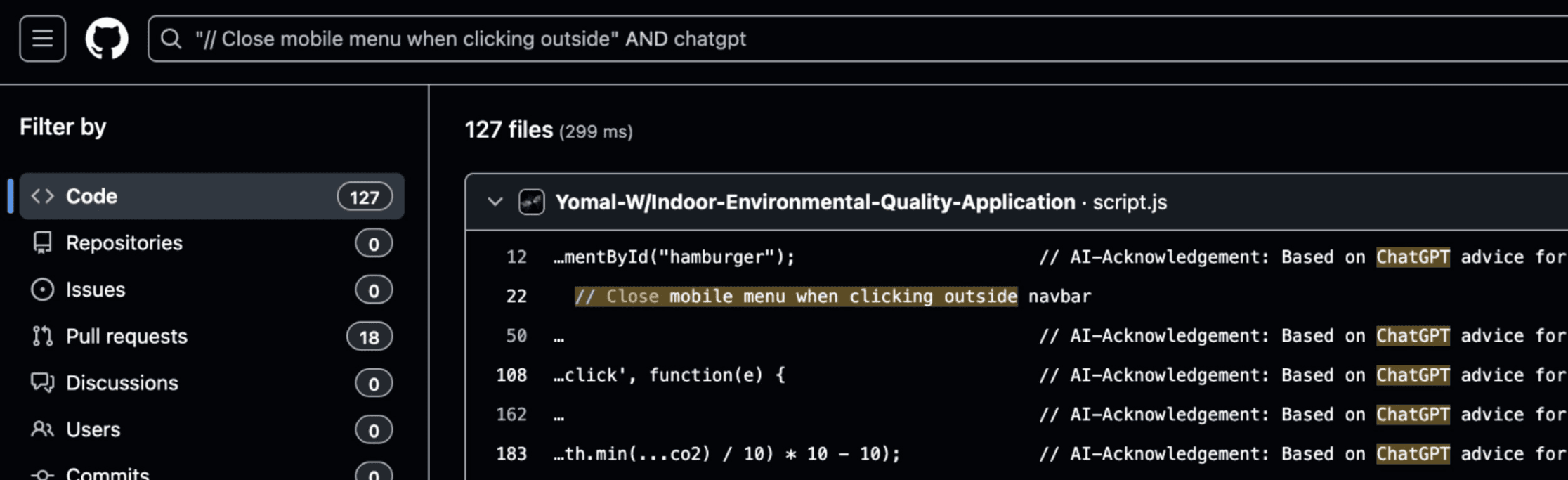
Task: Jump to line 183 of script.js
Action: click(x=511, y=454)
